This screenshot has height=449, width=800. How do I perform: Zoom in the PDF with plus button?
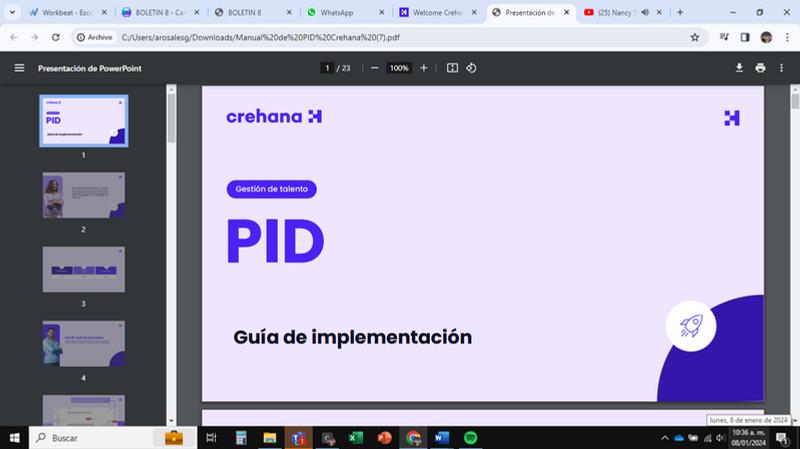pos(423,68)
